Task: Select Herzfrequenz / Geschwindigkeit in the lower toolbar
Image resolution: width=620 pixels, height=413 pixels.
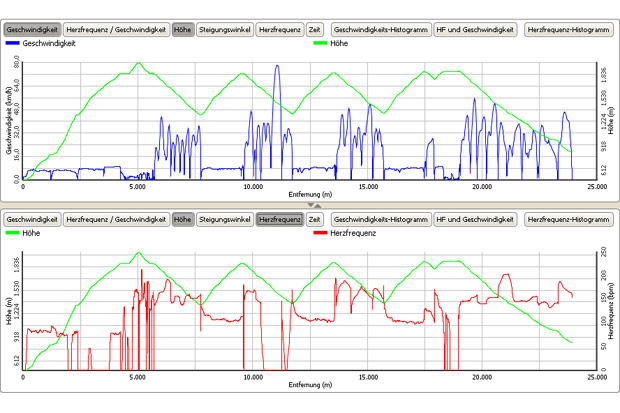Action: tap(116, 218)
